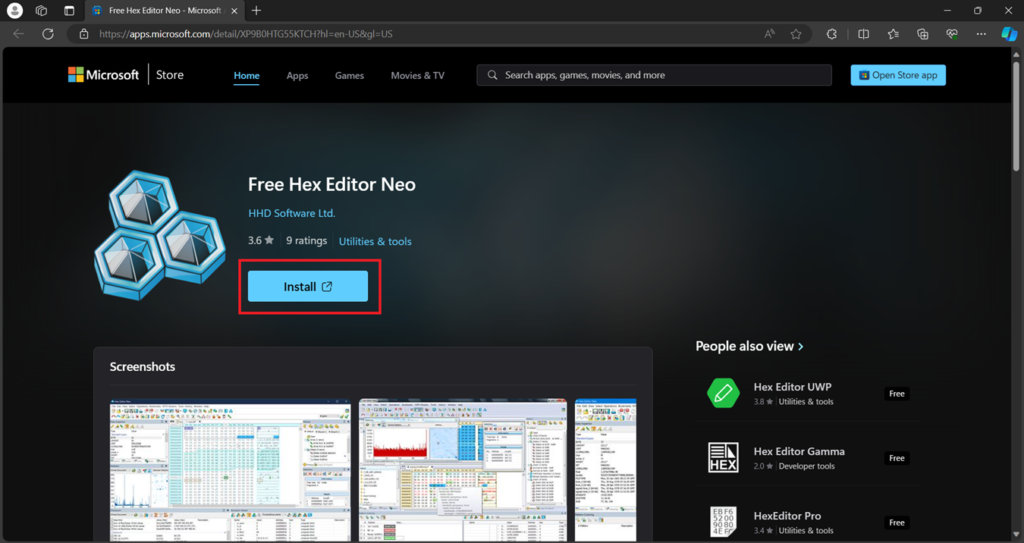Open the Movies & TV tab

417,75
